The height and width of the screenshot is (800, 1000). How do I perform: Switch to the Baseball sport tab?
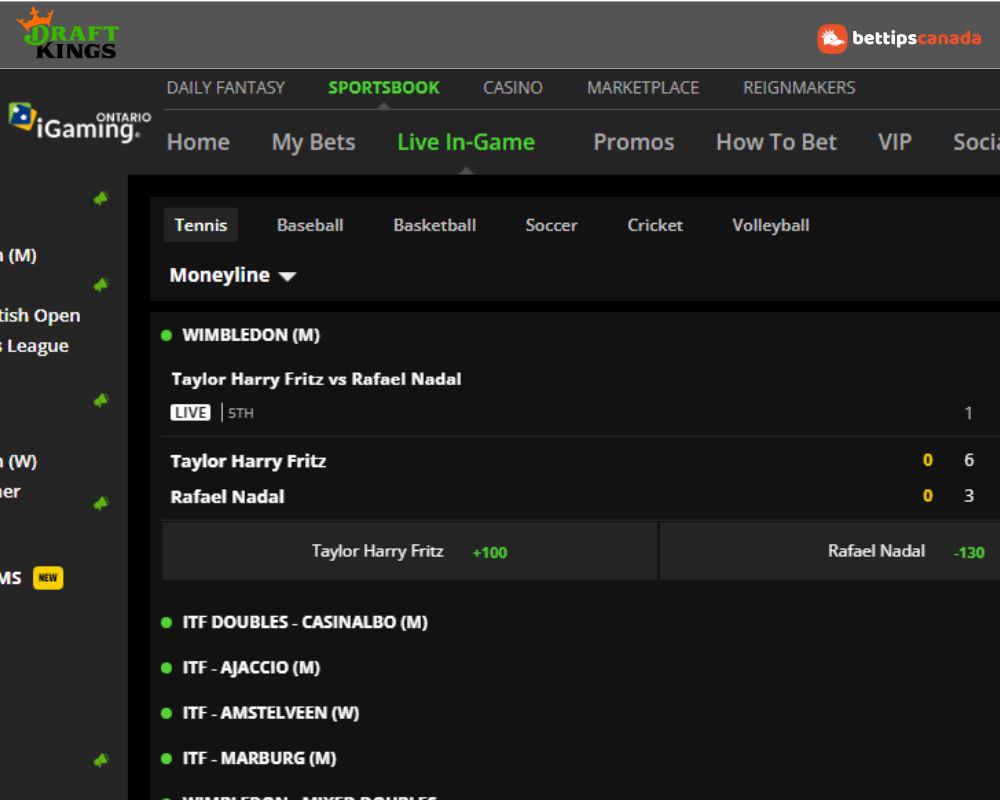point(310,225)
